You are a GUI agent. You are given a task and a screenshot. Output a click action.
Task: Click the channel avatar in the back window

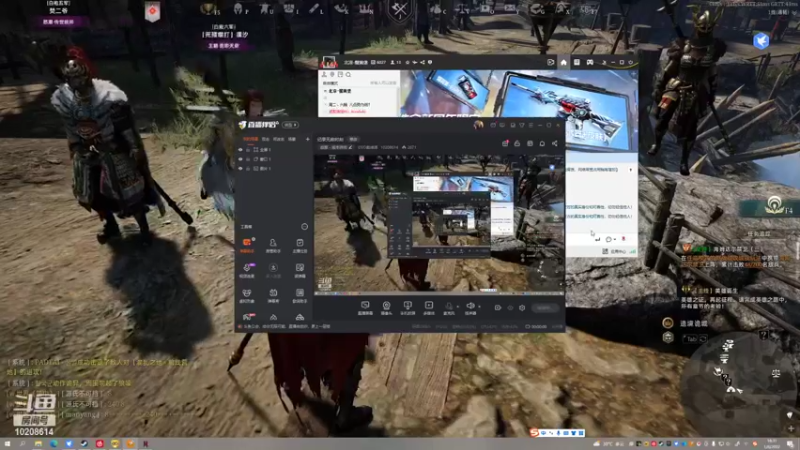click(x=329, y=62)
